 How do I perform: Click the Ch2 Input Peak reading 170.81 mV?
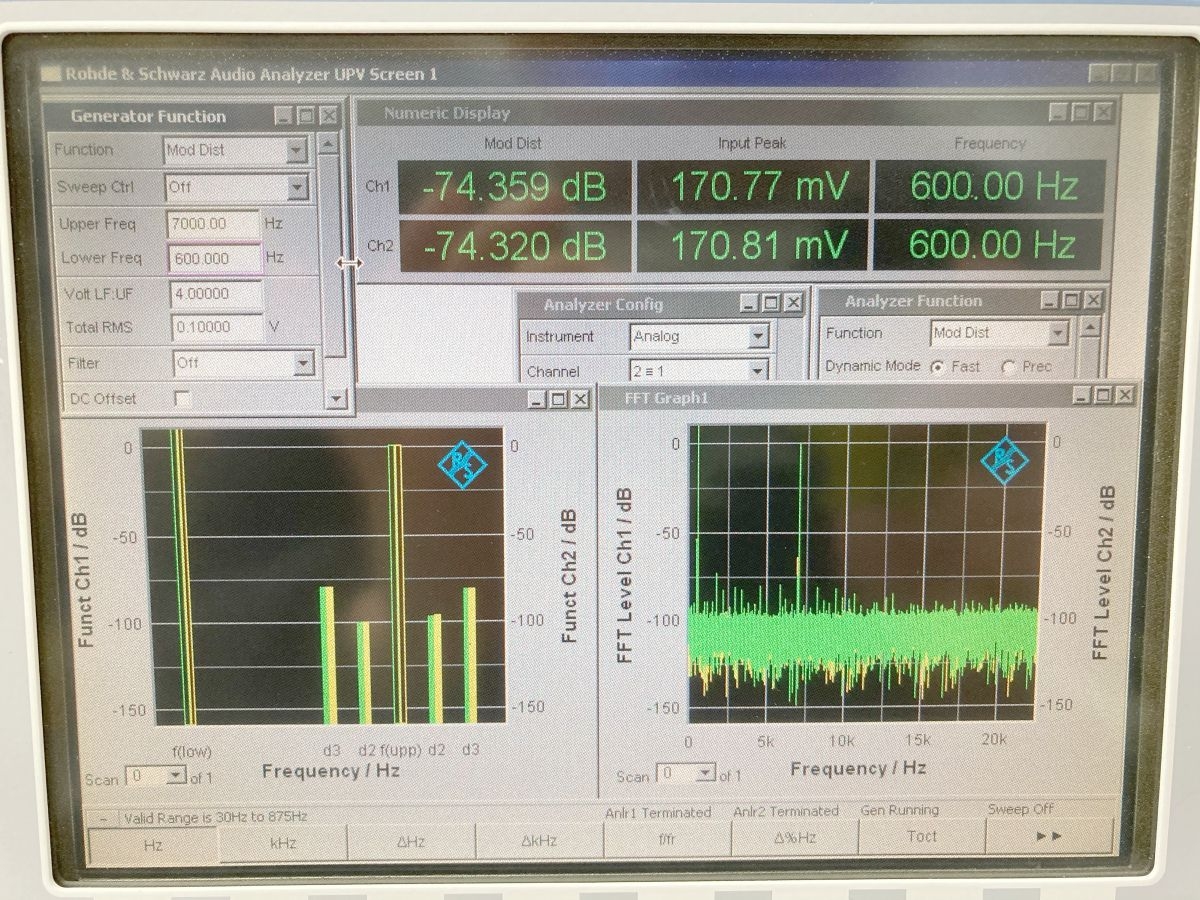753,245
